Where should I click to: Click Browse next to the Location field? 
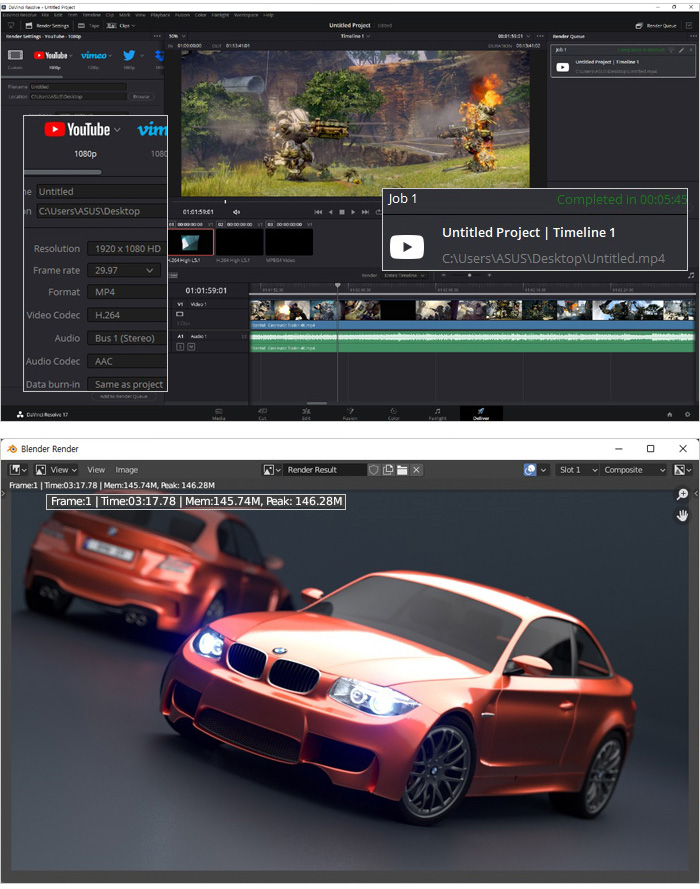[141, 97]
